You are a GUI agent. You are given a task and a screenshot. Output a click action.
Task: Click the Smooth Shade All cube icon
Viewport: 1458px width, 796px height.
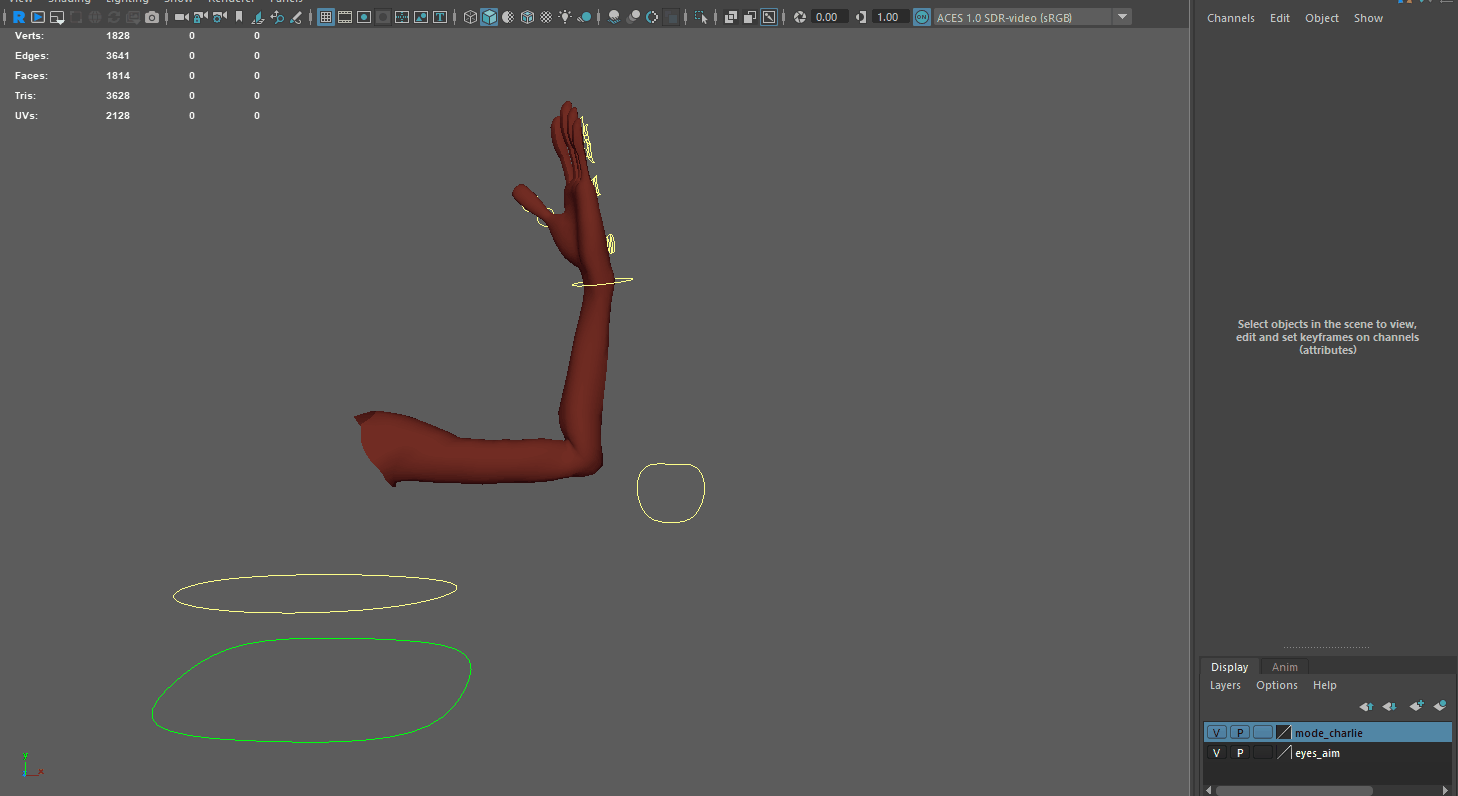tap(489, 17)
